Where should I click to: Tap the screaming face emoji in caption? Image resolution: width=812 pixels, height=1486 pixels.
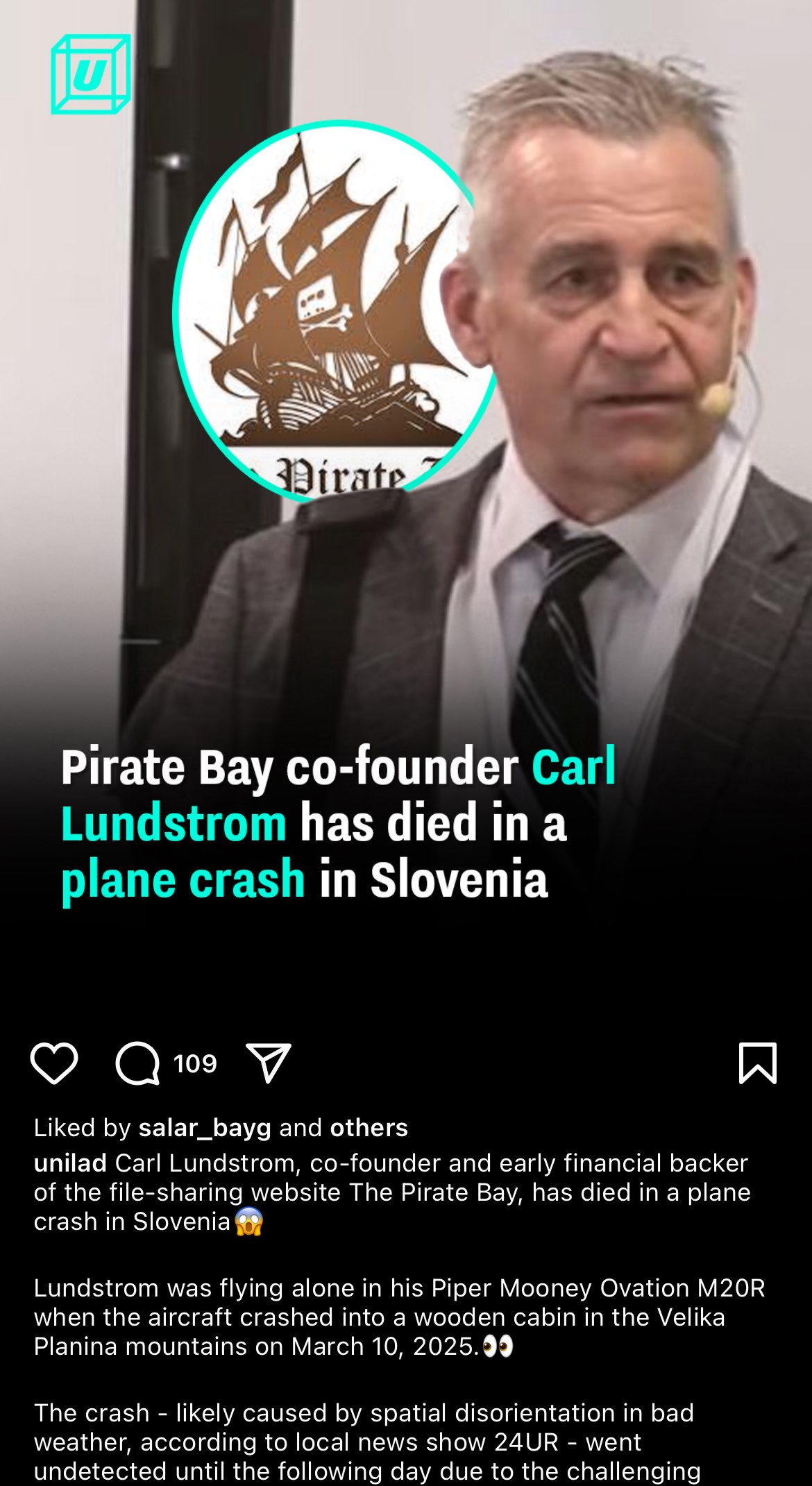click(x=248, y=1222)
